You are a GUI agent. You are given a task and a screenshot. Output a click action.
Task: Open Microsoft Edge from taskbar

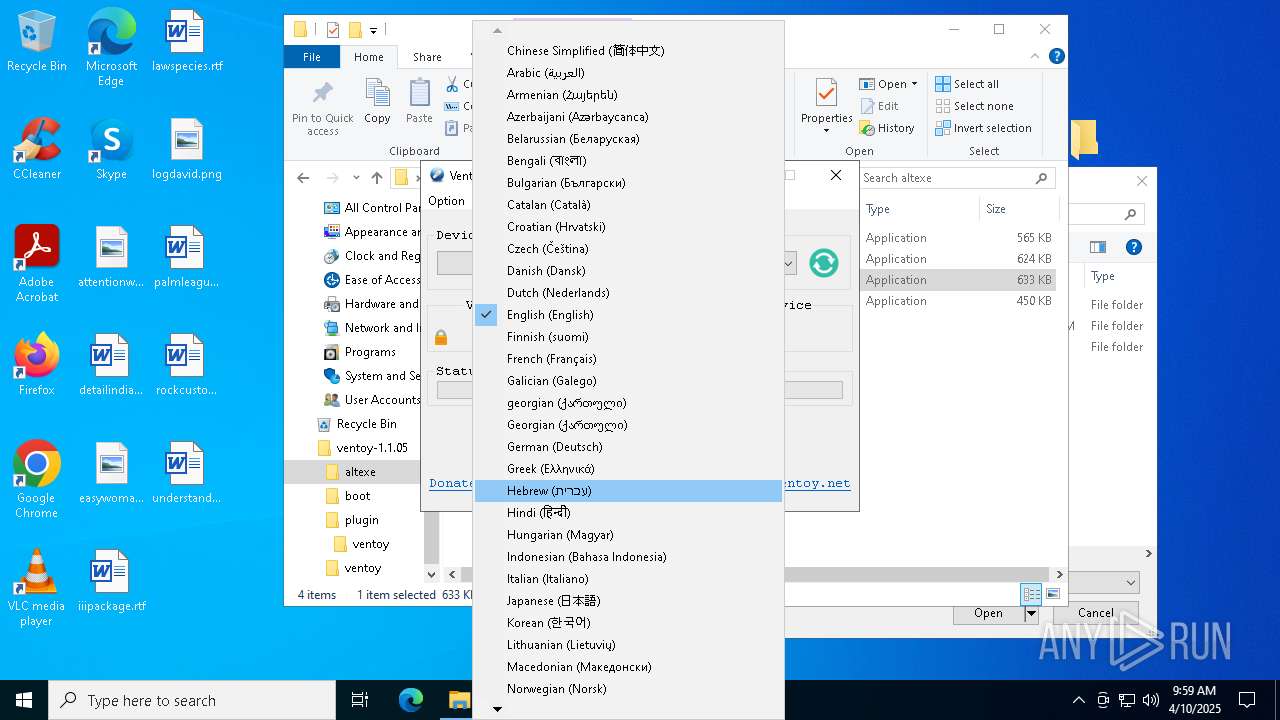[x=411, y=700]
